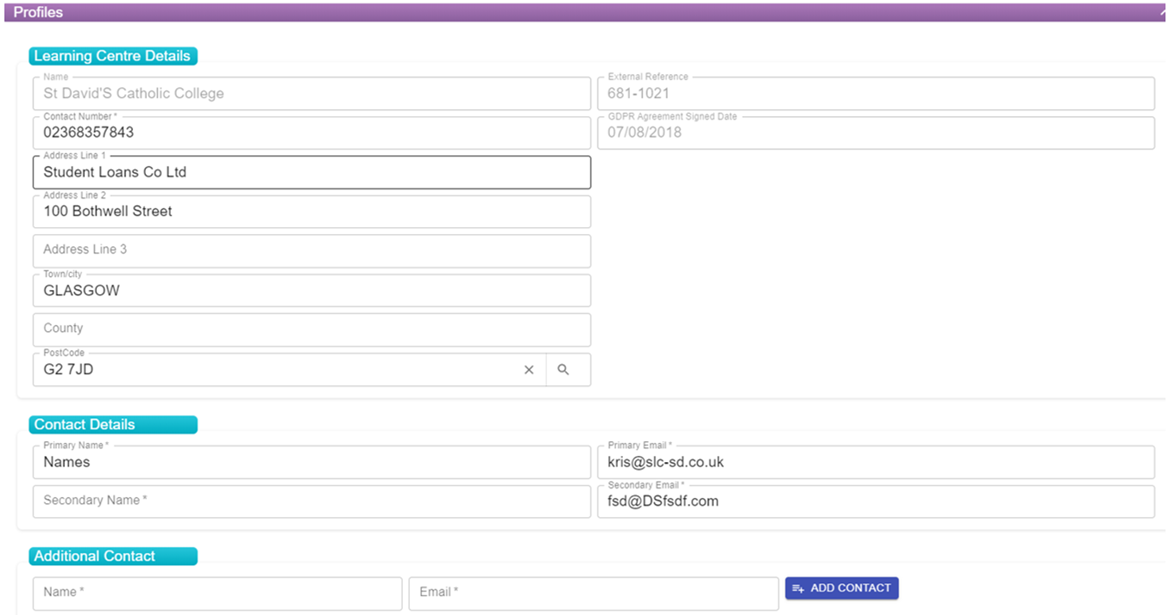The height and width of the screenshot is (615, 1169).
Task: Clear the PostCode field with the X icon
Action: coord(529,370)
